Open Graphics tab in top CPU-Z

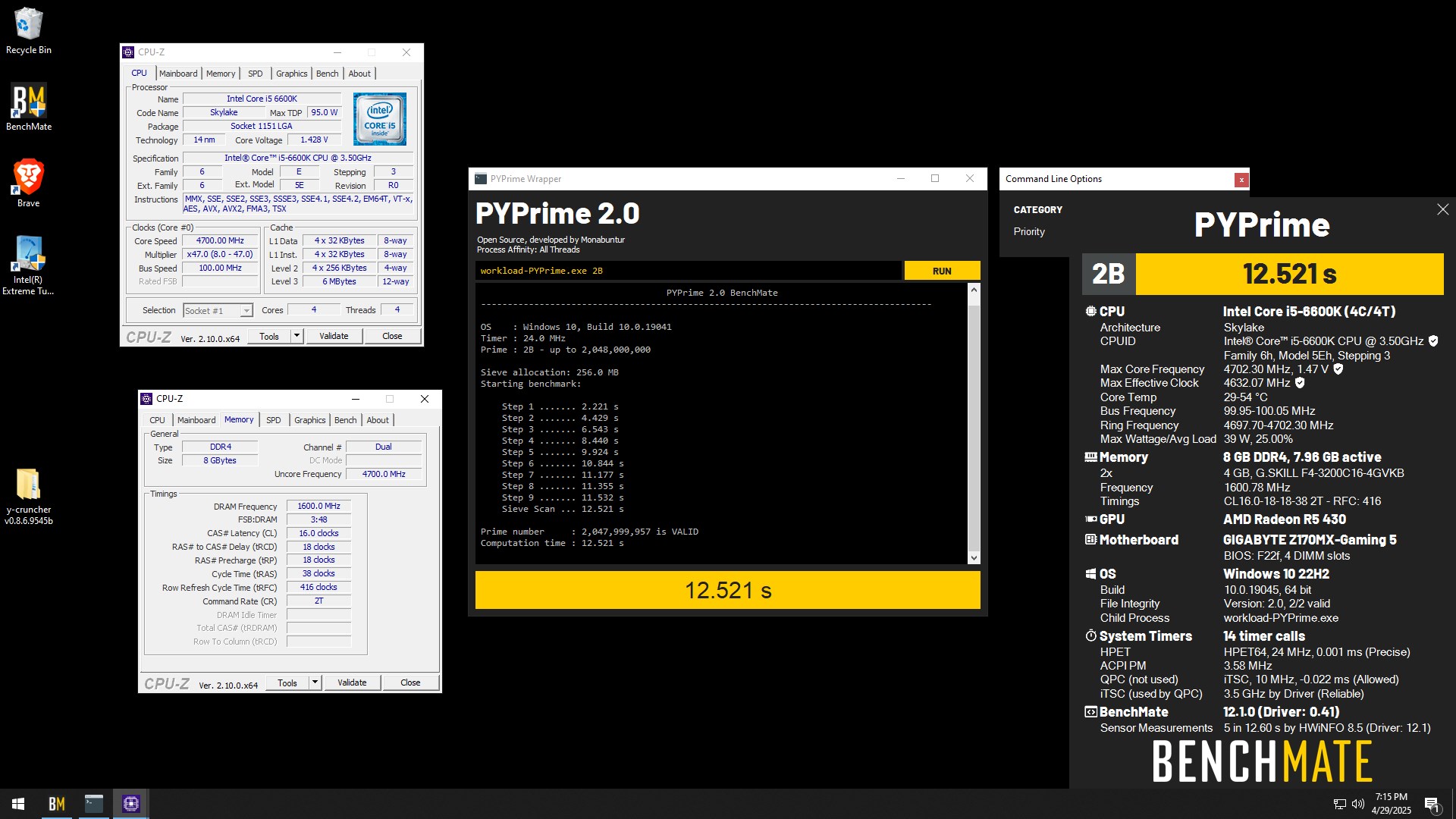click(292, 74)
